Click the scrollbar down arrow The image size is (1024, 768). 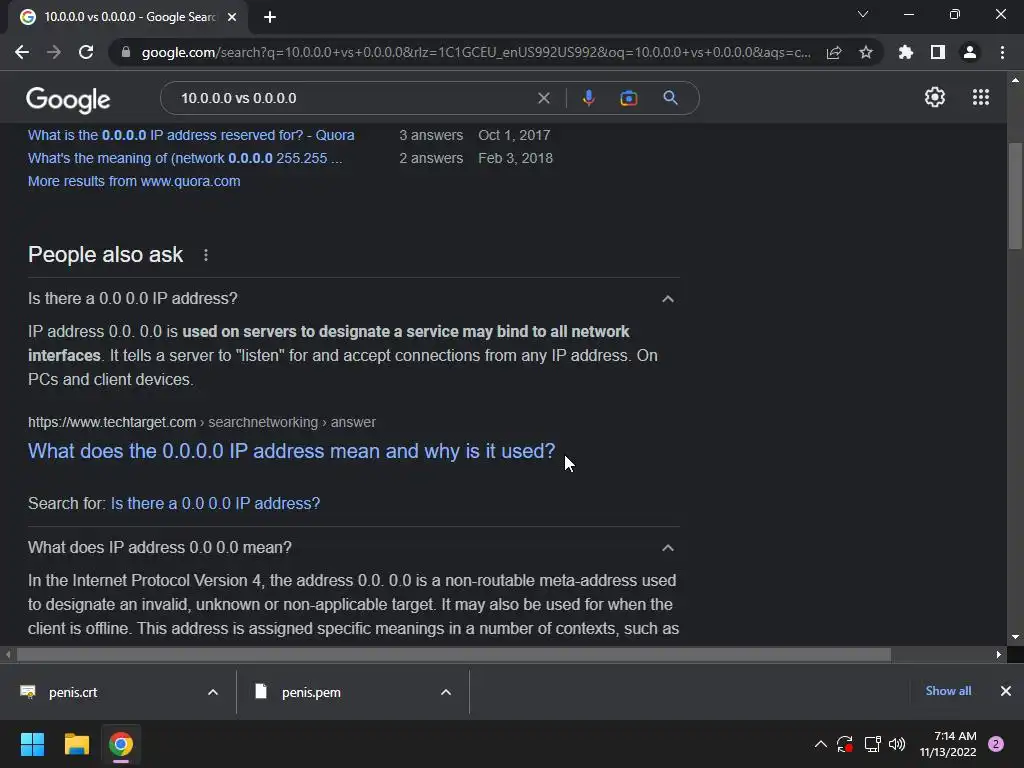pos(1015,637)
